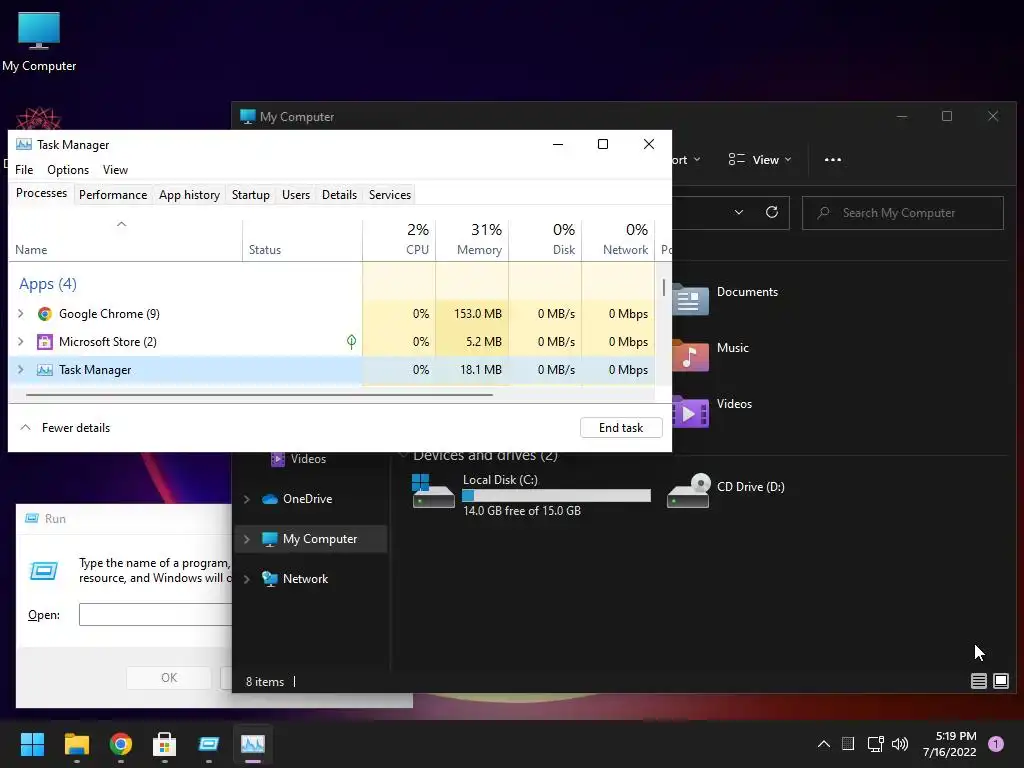The width and height of the screenshot is (1024, 768).
Task: Click the Run taskbar icon
Action: (209, 744)
